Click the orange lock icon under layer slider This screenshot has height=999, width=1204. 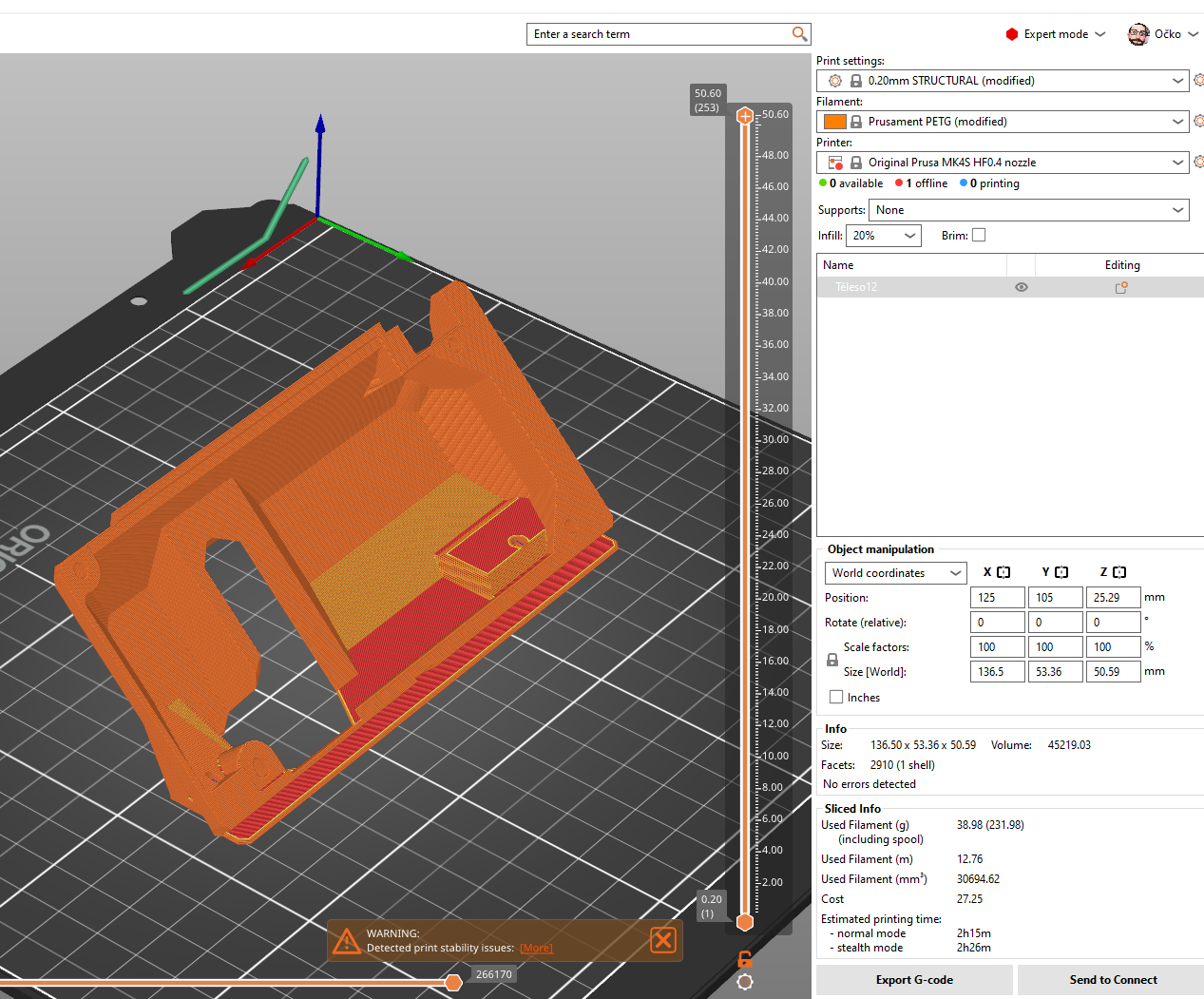point(745,959)
